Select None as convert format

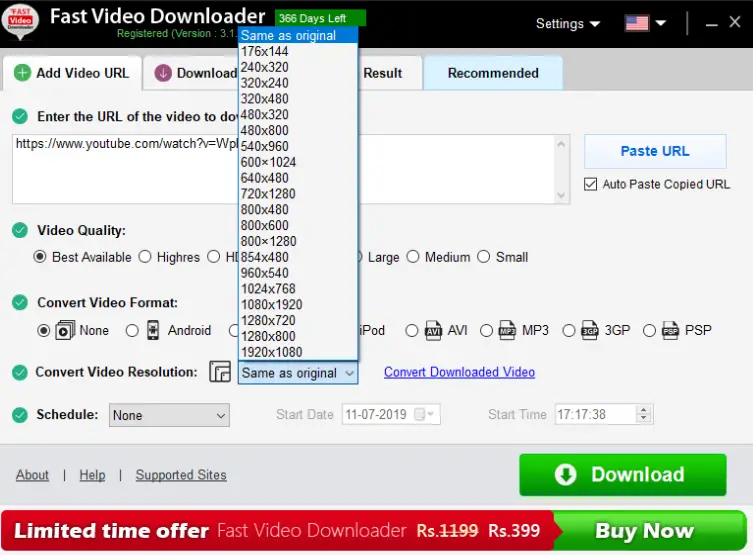click(x=43, y=330)
